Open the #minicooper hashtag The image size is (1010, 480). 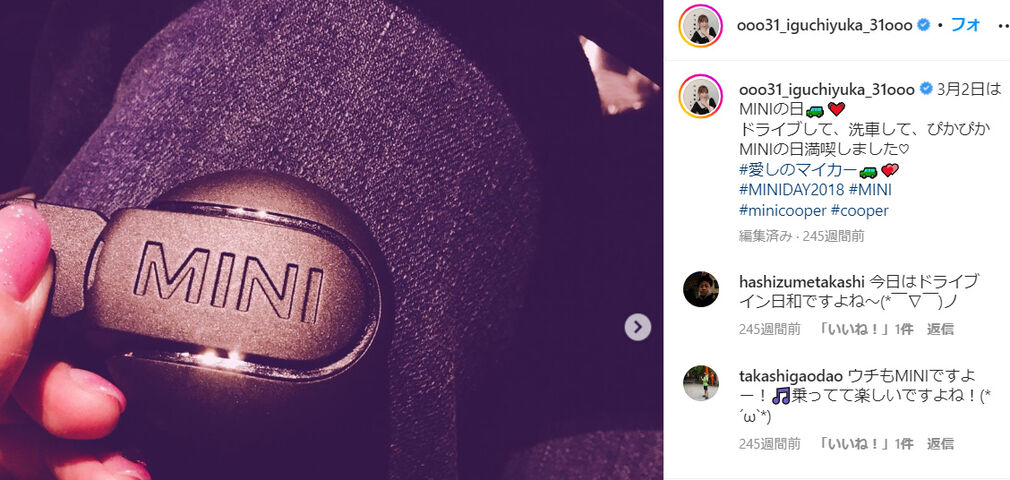(x=783, y=211)
